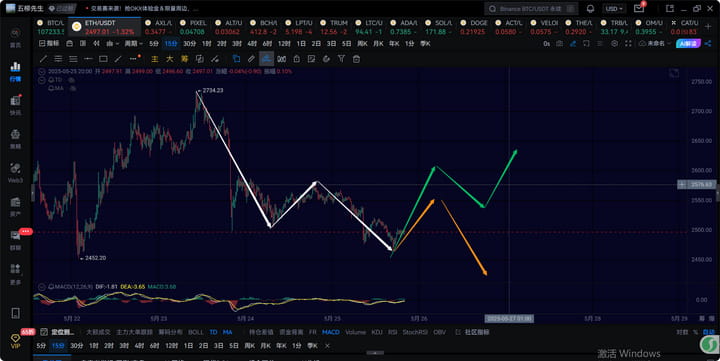
Task: Open the 指标 indicators button
Action: [x=49, y=44]
